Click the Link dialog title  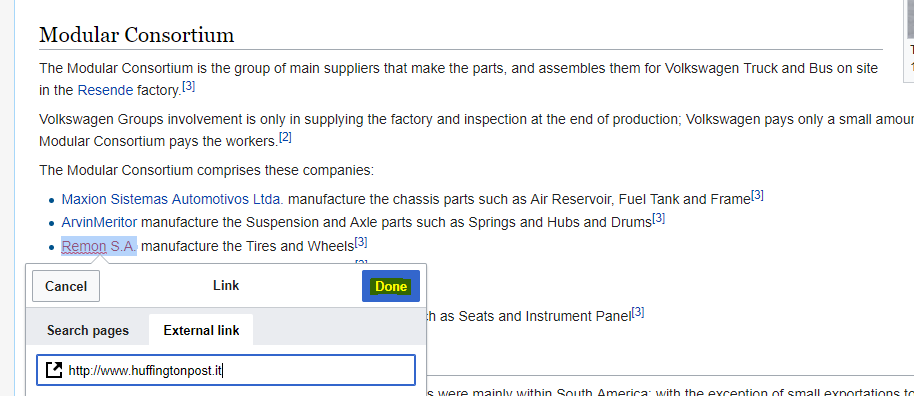click(226, 286)
